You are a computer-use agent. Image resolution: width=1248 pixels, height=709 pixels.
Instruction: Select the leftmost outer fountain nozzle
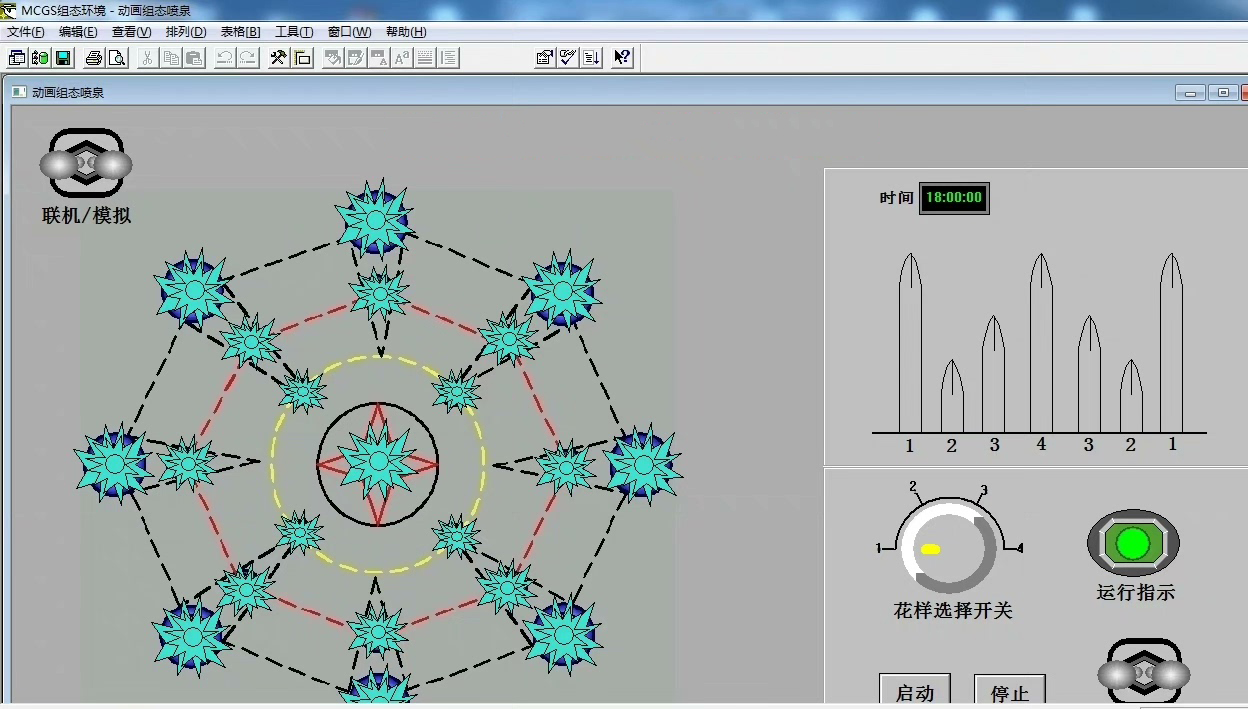[113, 463]
